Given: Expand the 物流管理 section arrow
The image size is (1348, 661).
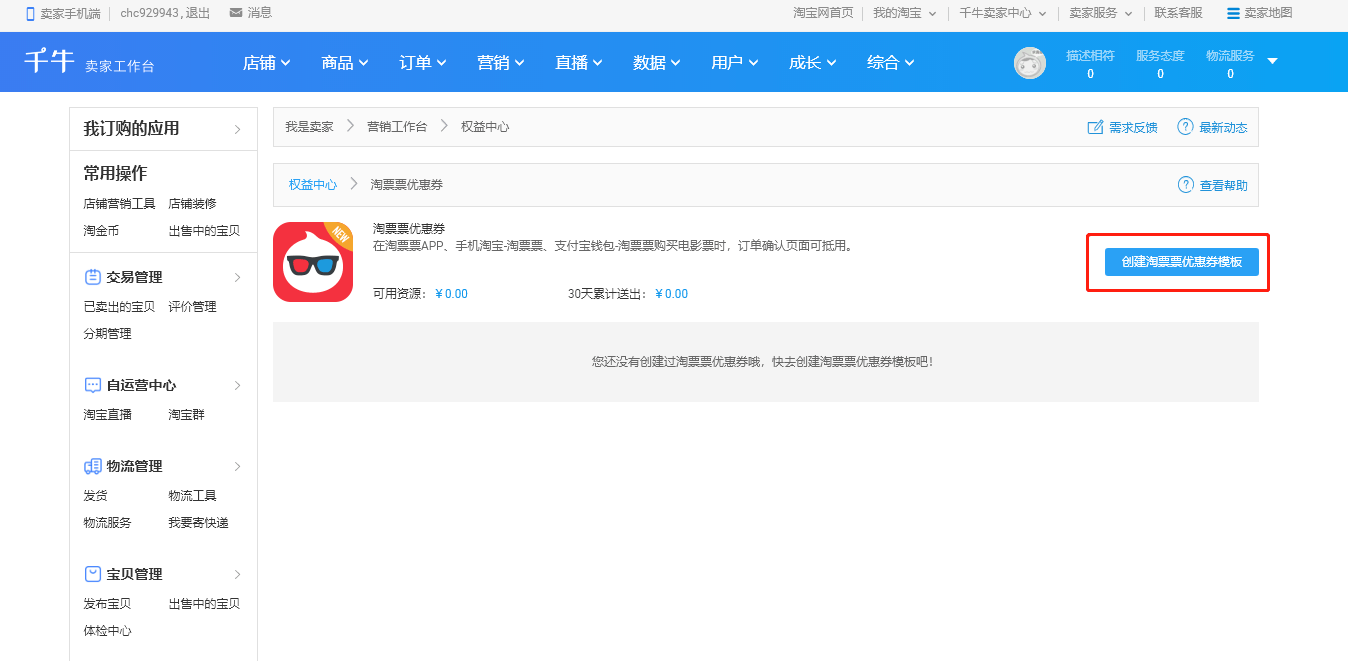Looking at the screenshot, I should pyautogui.click(x=237, y=466).
